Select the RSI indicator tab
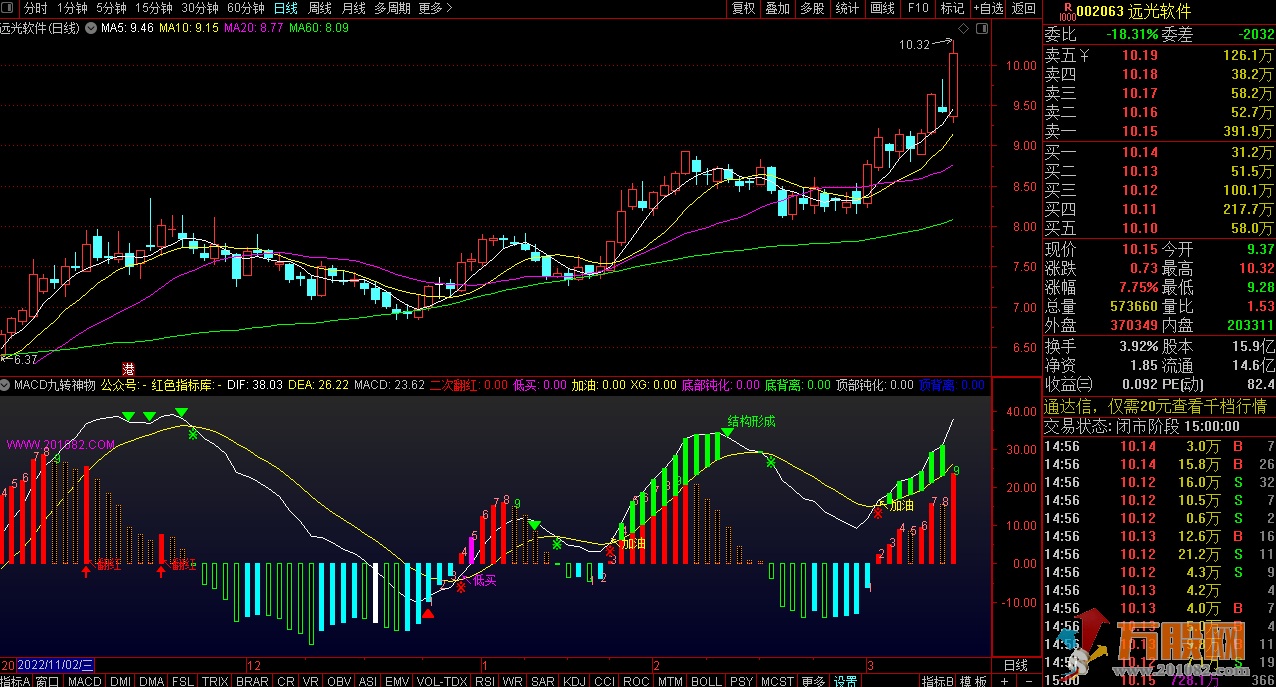The width and height of the screenshot is (1276, 687). (x=485, y=680)
